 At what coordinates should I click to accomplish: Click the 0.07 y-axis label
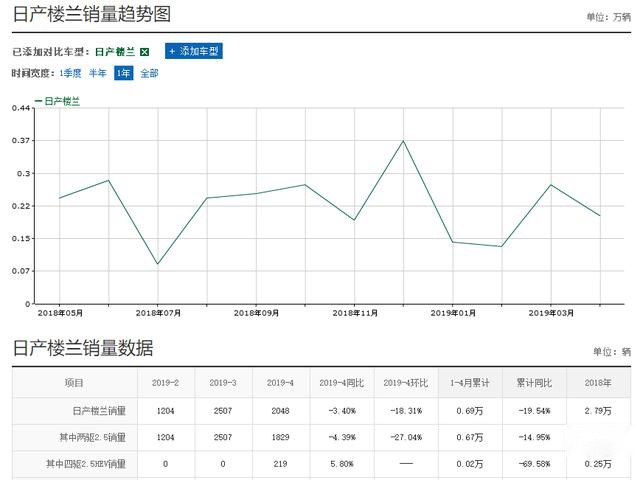21,271
